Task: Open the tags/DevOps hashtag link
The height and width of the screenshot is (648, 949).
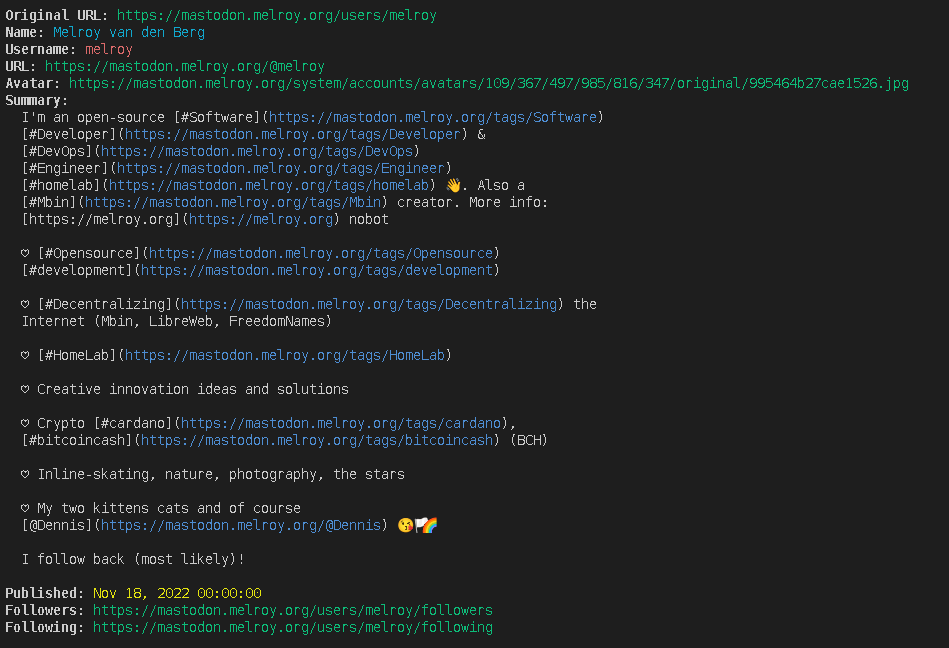Action: tap(257, 151)
